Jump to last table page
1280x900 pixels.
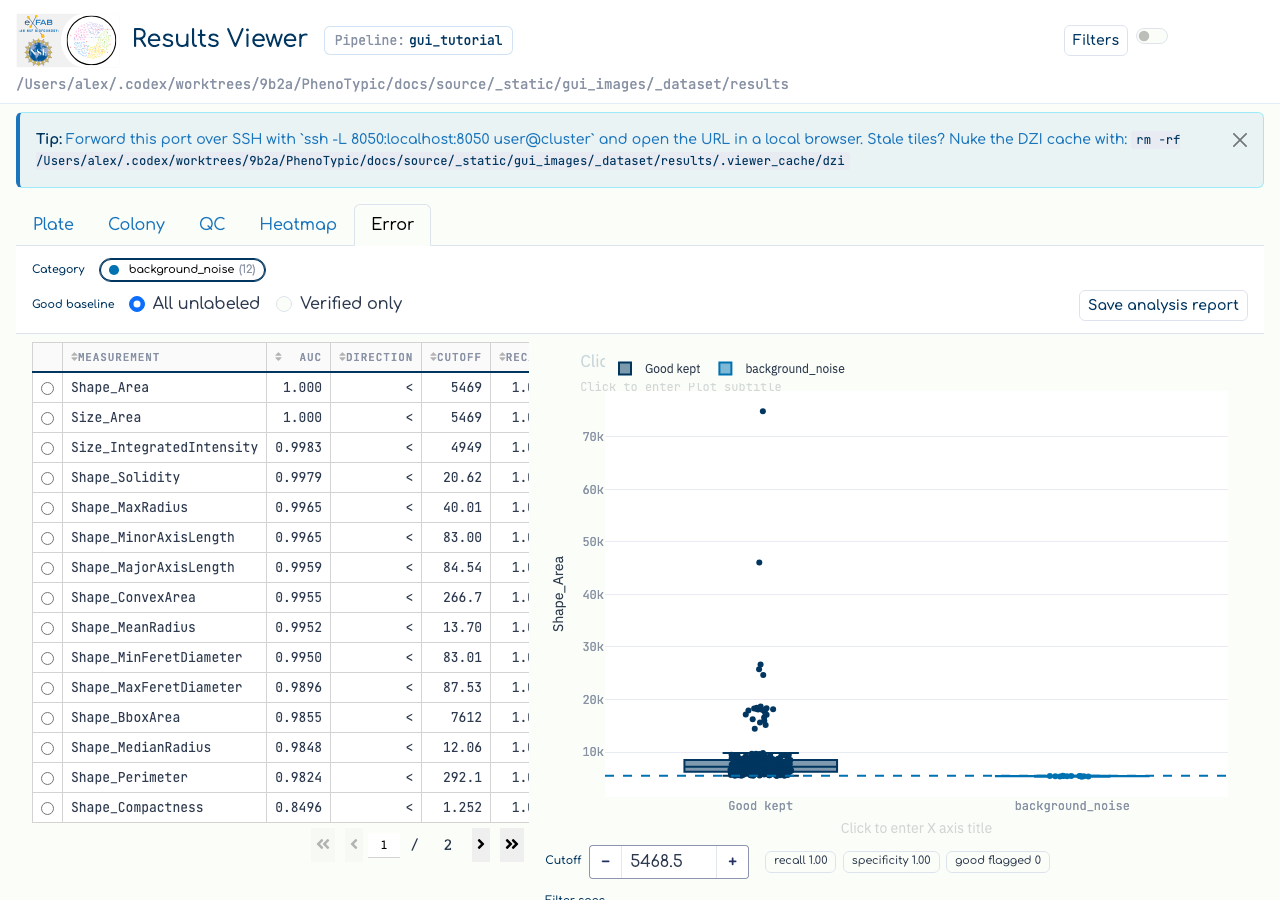(512, 845)
